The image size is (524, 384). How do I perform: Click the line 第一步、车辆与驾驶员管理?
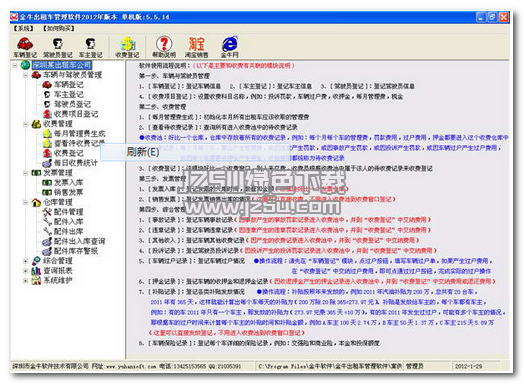click(x=174, y=76)
